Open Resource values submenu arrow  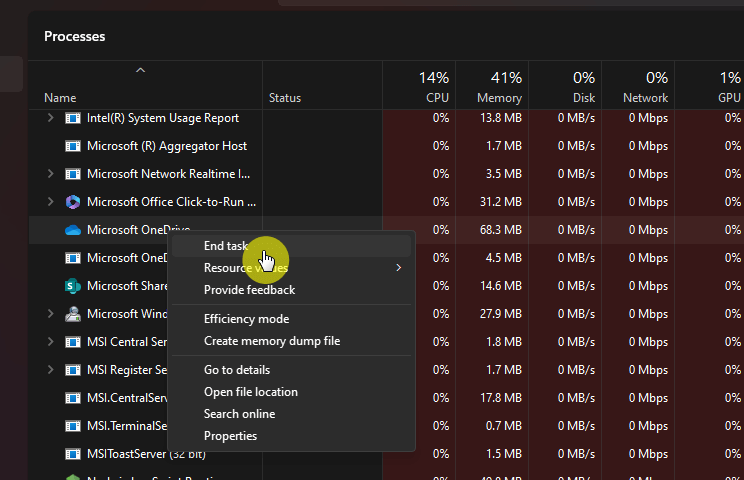point(399,268)
